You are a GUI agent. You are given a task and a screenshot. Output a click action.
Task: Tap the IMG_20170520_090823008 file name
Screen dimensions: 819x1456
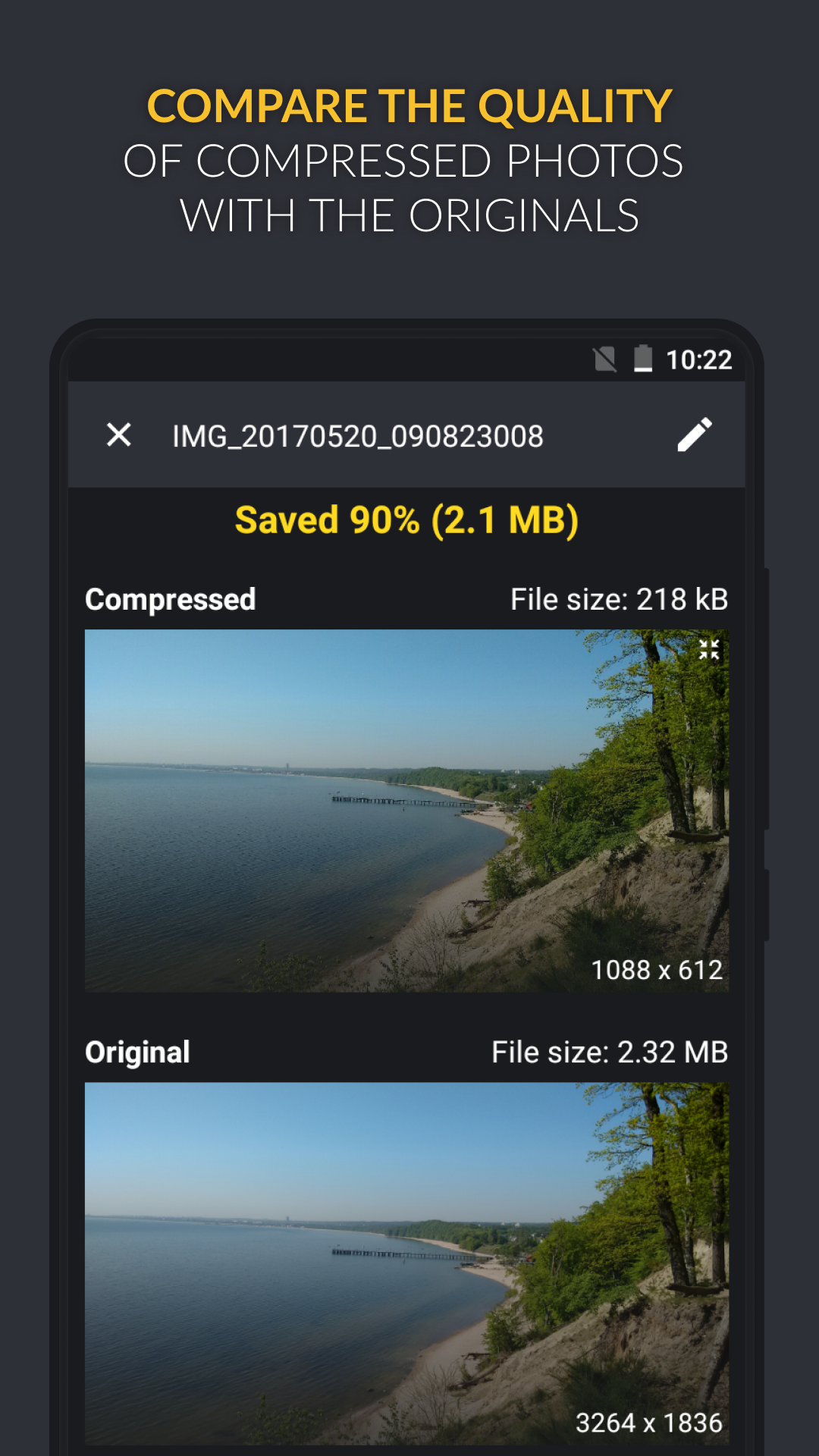[x=357, y=436]
